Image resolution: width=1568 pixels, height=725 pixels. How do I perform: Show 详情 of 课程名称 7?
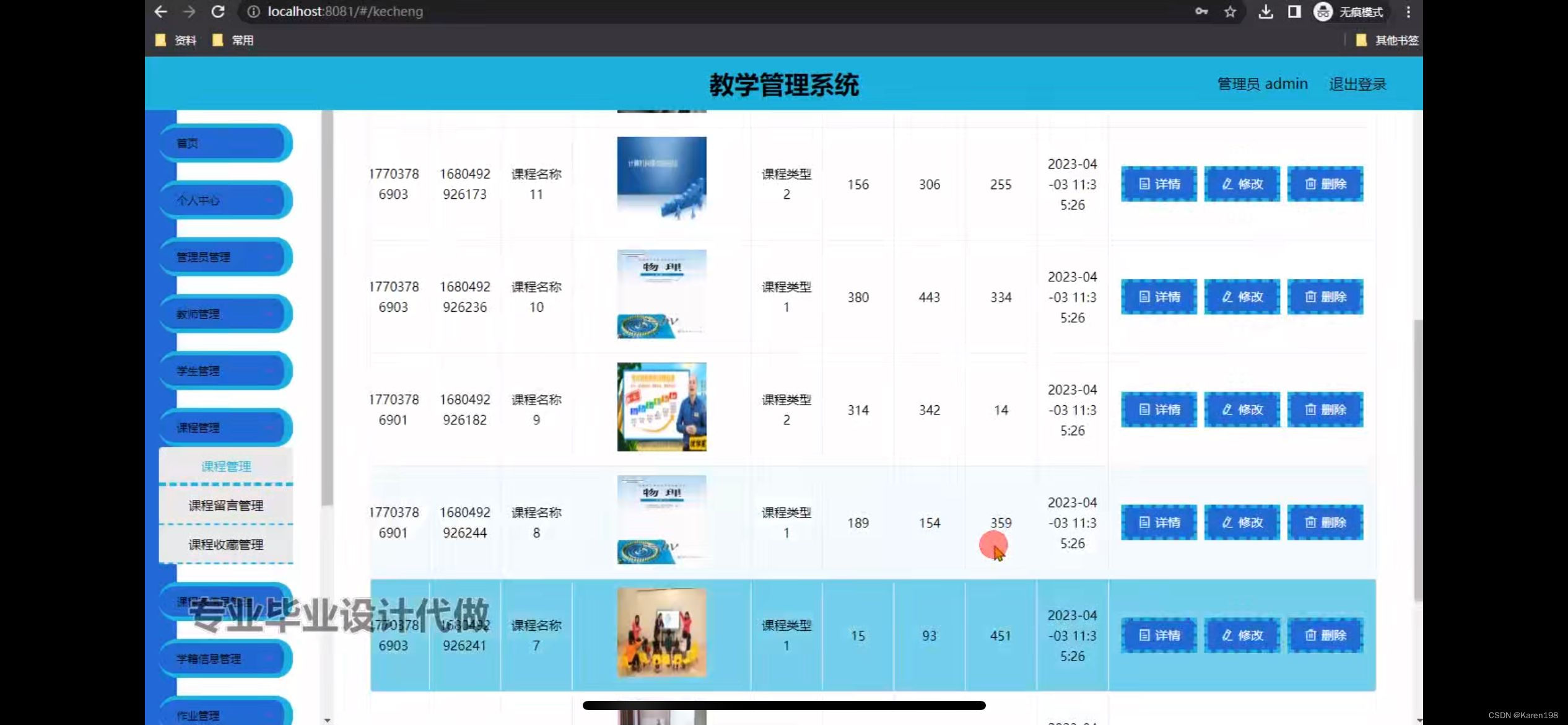point(1159,635)
